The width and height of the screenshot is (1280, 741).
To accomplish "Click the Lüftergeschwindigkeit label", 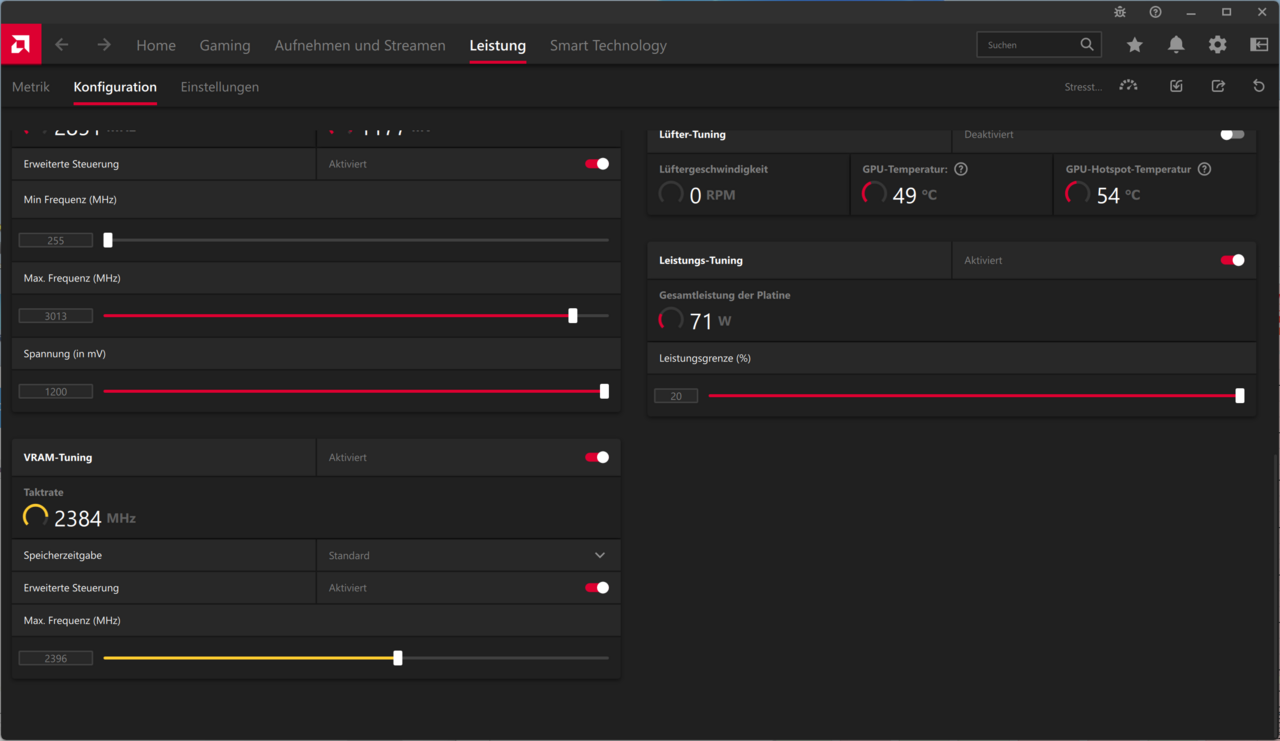I will pos(714,169).
